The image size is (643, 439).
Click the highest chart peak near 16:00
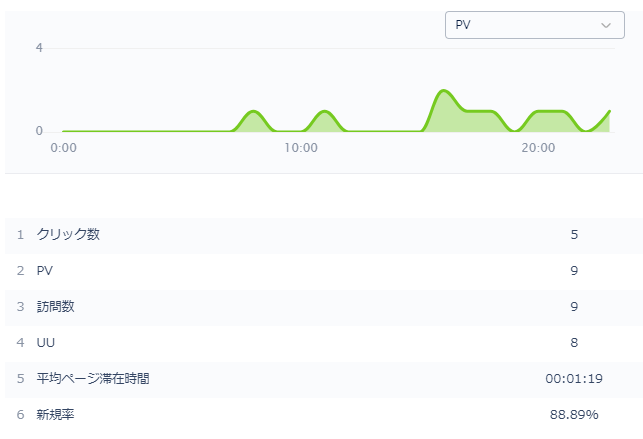tap(443, 91)
